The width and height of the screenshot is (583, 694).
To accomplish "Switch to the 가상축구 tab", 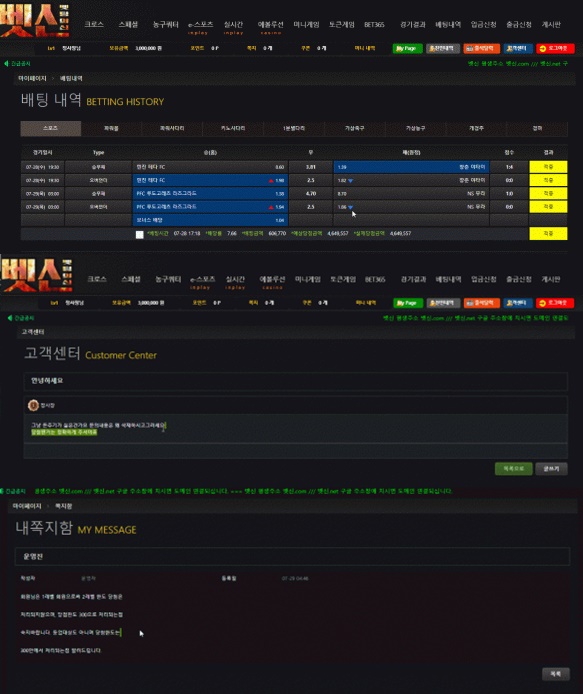I will (355, 128).
